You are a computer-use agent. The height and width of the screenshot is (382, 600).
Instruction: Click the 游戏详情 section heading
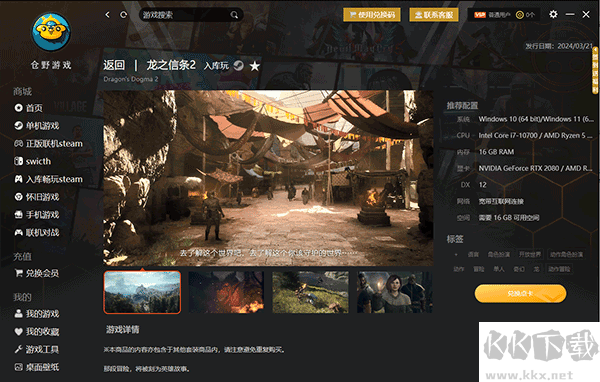click(123, 330)
